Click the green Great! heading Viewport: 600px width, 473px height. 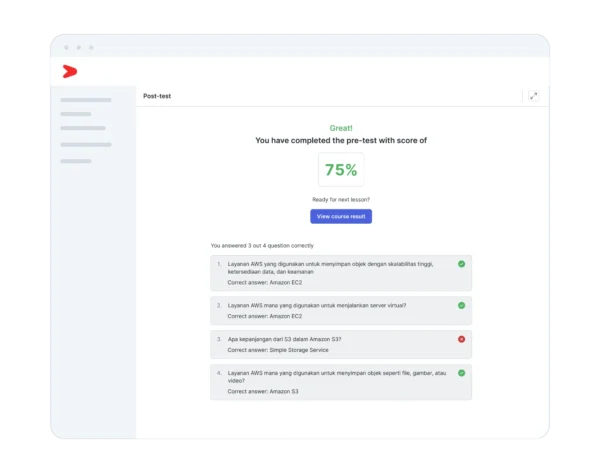tap(341, 128)
